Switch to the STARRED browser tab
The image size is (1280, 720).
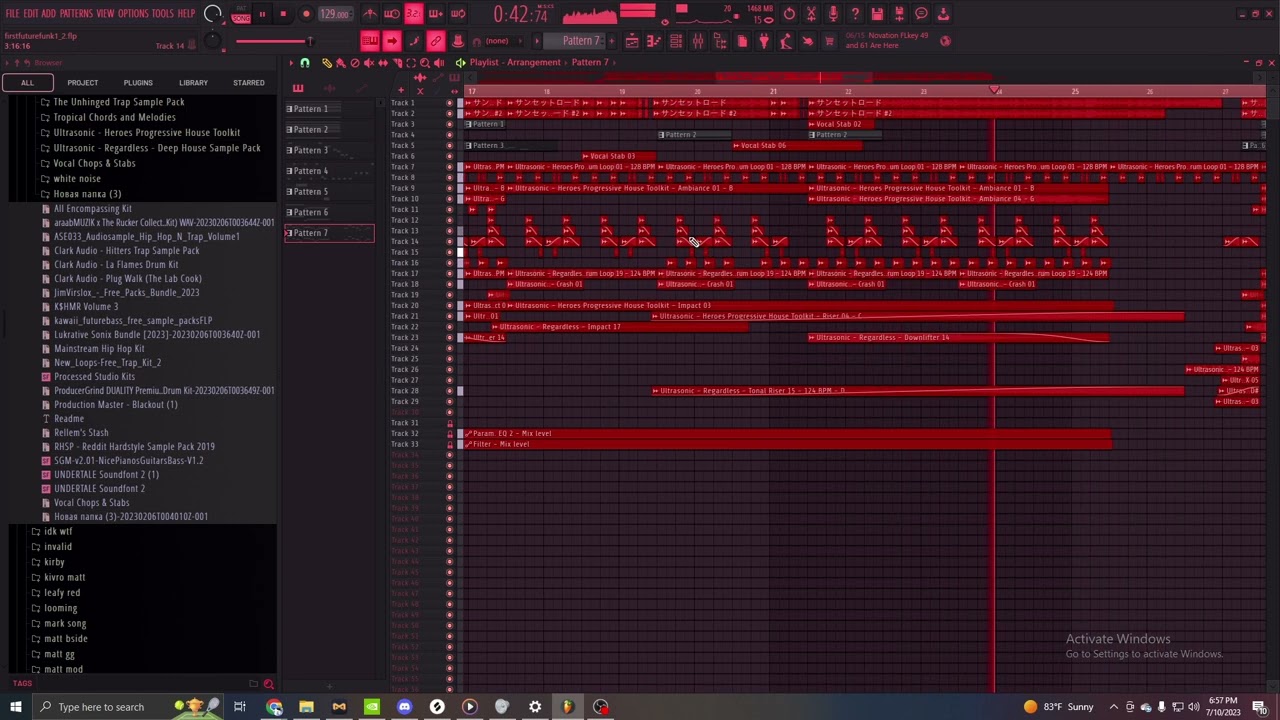click(249, 83)
